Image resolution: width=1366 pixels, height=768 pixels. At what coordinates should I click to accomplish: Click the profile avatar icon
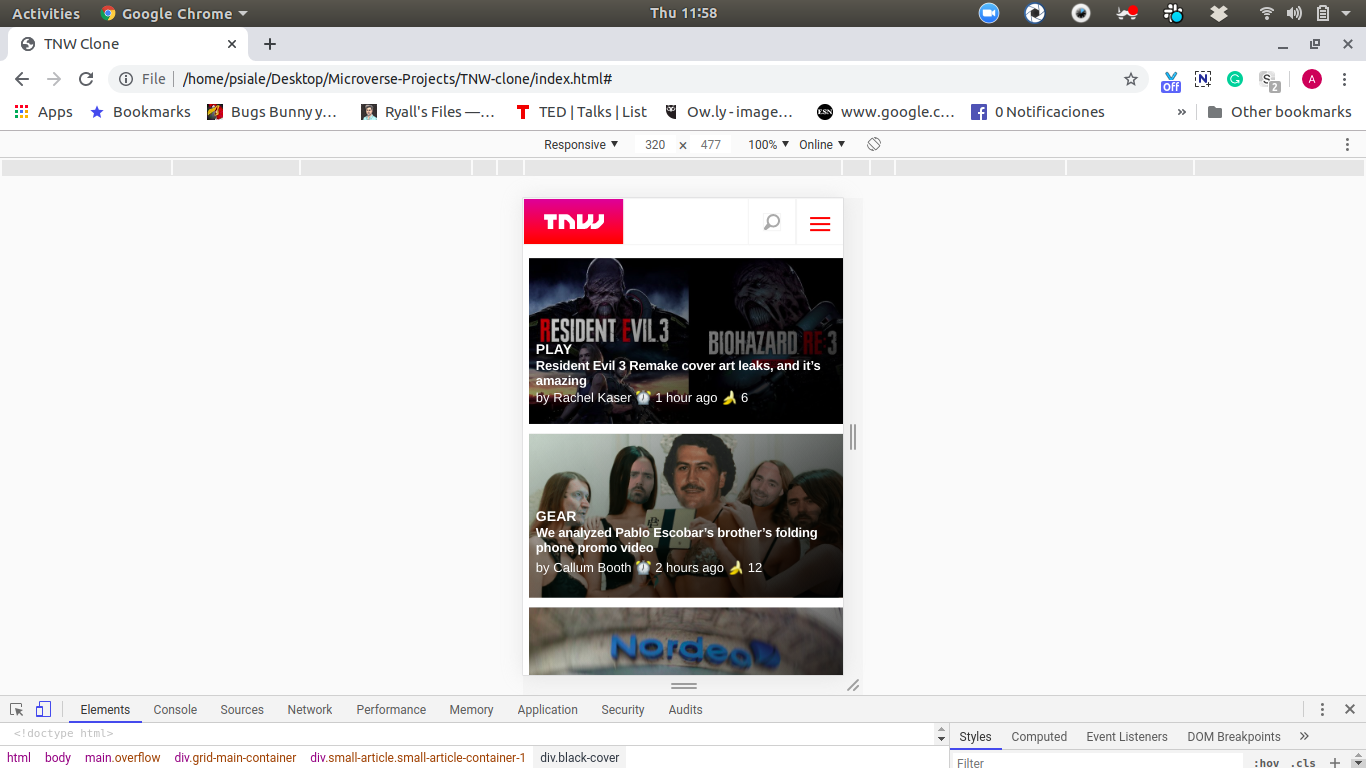(1312, 79)
